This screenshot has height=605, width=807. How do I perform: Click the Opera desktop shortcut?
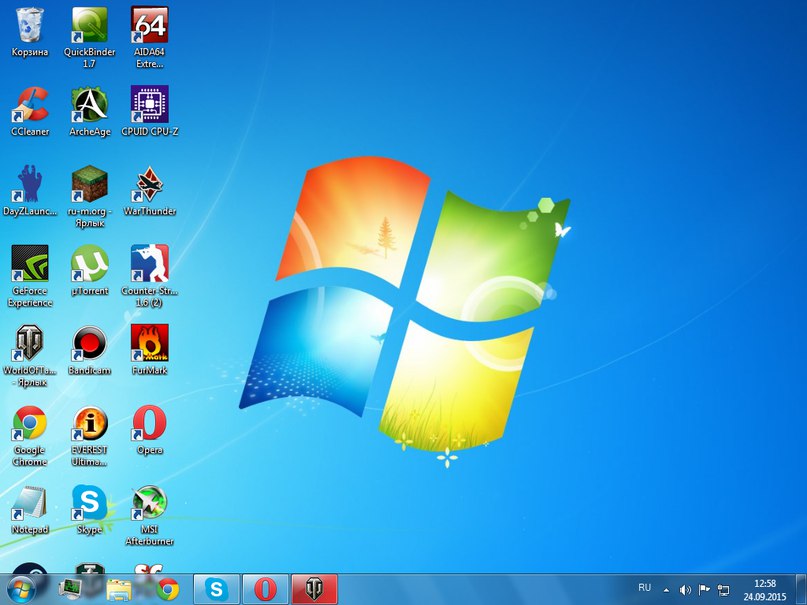[x=150, y=425]
